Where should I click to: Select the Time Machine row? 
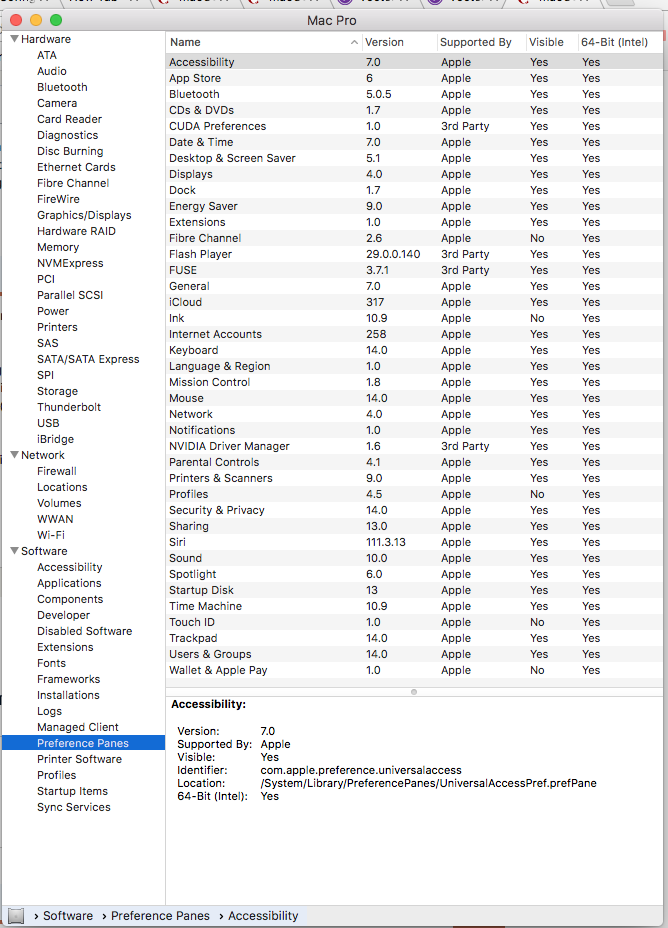414,606
